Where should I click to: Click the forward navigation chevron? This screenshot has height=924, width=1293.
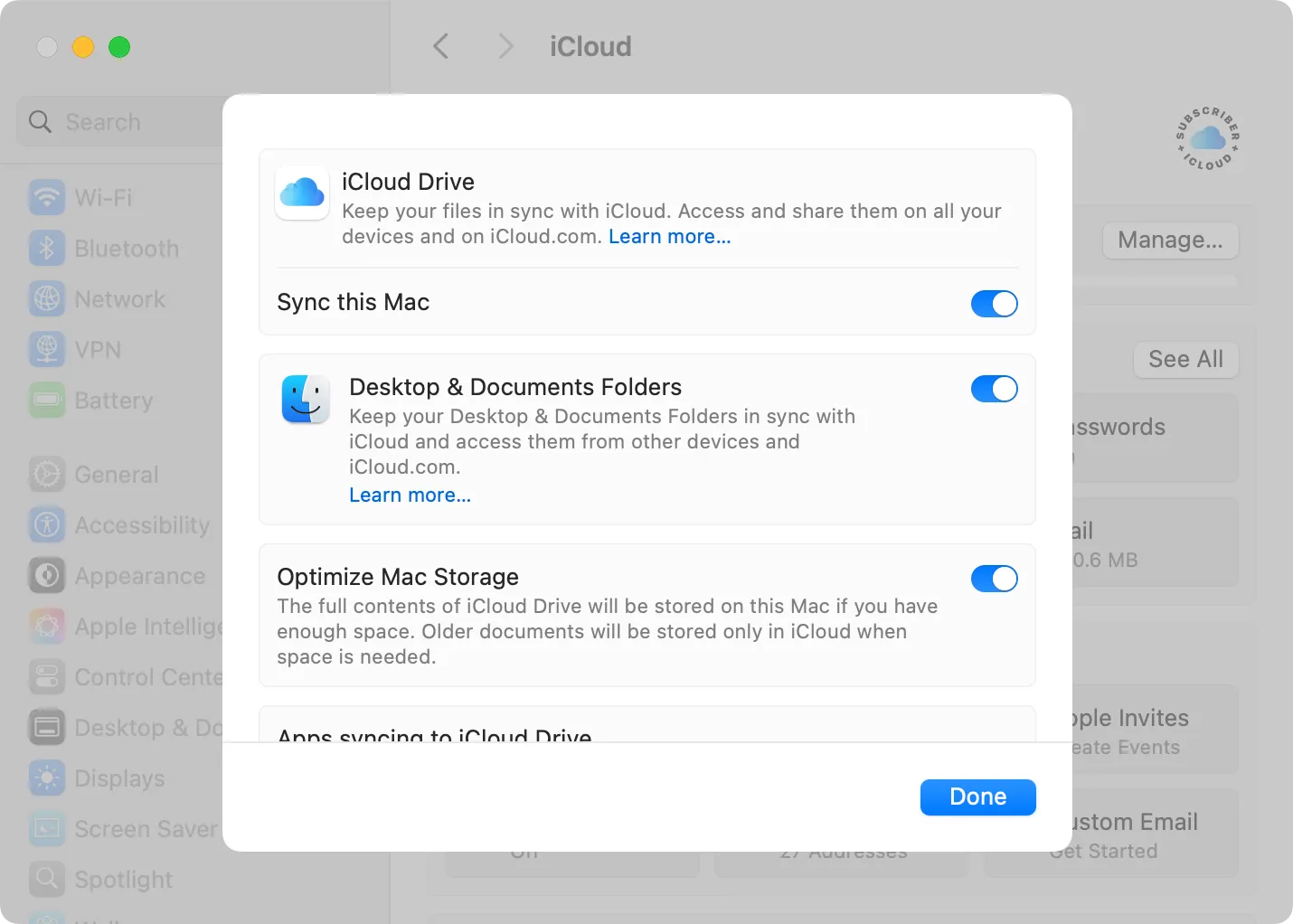tap(505, 46)
